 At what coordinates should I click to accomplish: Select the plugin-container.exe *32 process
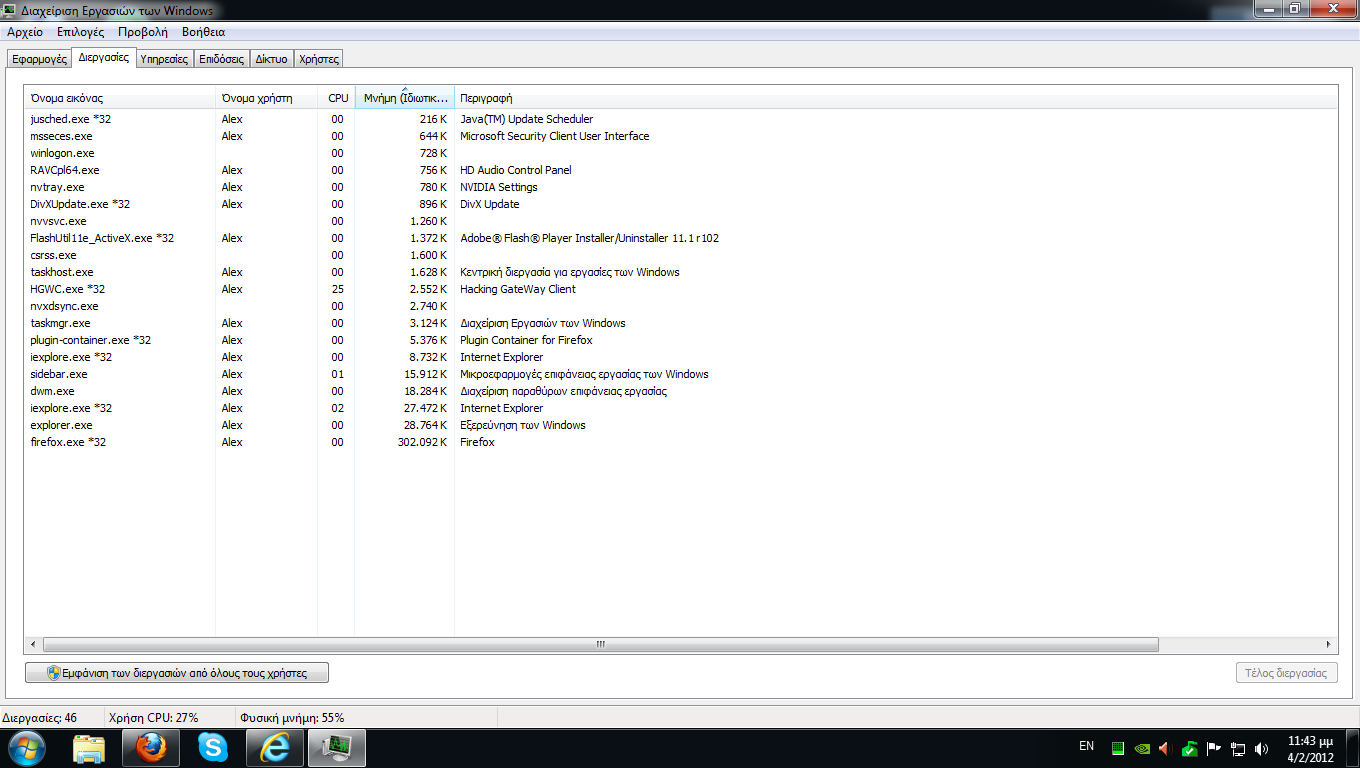(681, 340)
